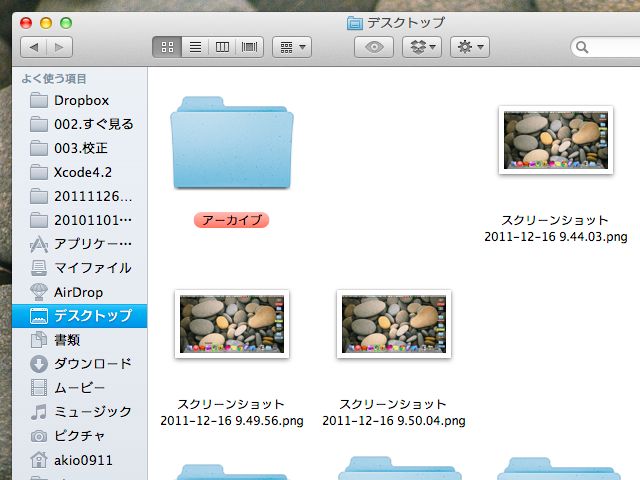The width and height of the screenshot is (640, 480).
Task: Click the file name 2011-12-16 9.50.04.png
Action: click(x=394, y=421)
